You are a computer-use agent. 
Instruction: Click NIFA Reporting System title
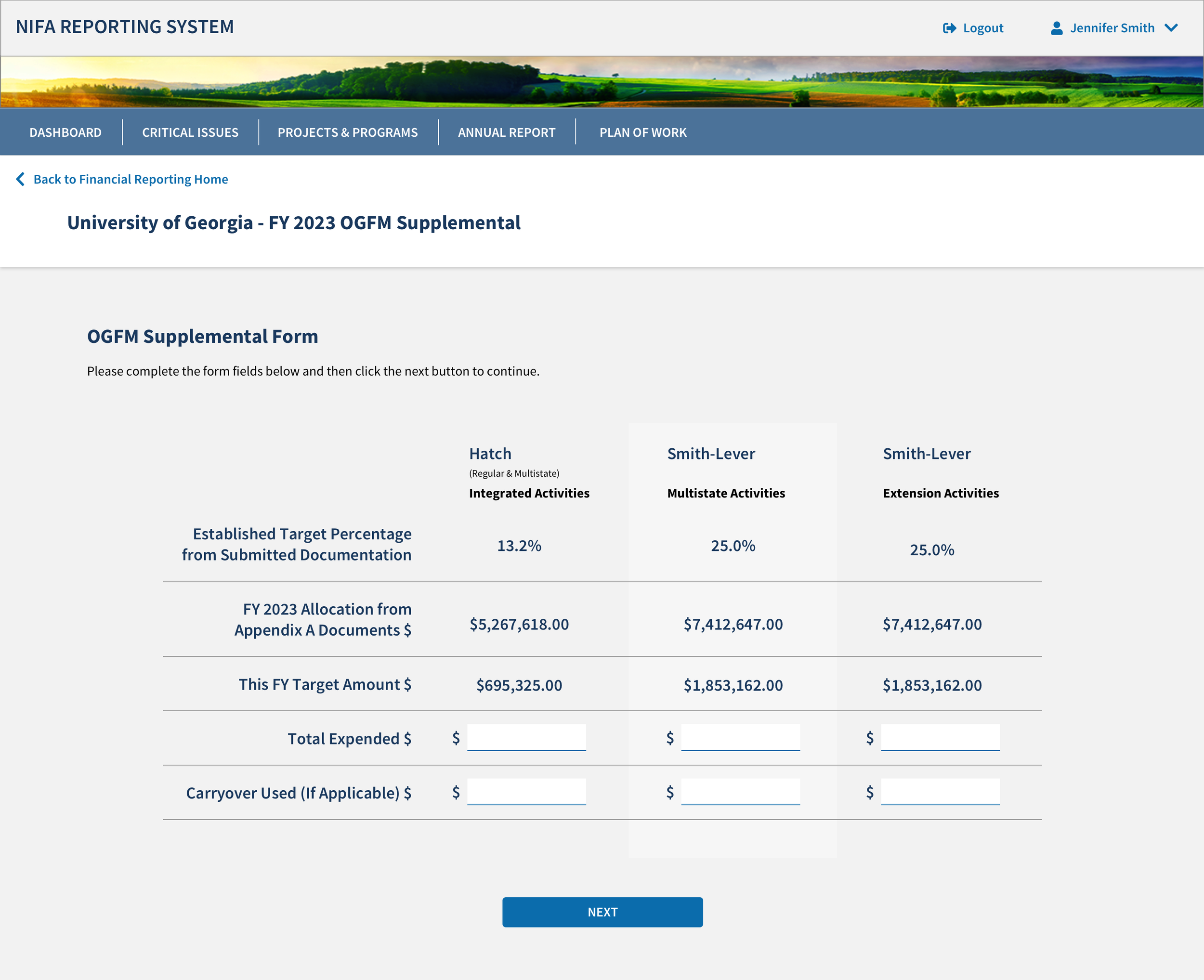coord(125,27)
